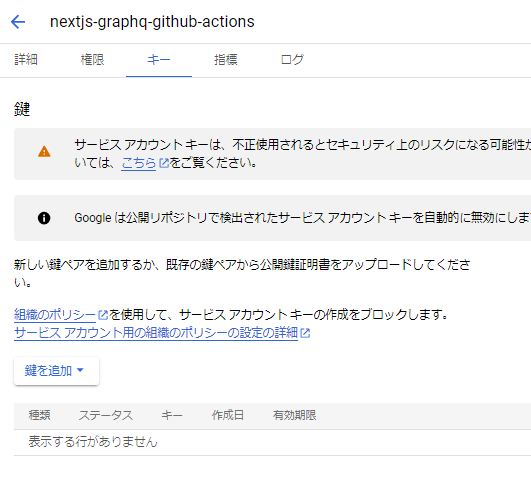
Task: Switch to the ログ tab
Action: point(292,60)
